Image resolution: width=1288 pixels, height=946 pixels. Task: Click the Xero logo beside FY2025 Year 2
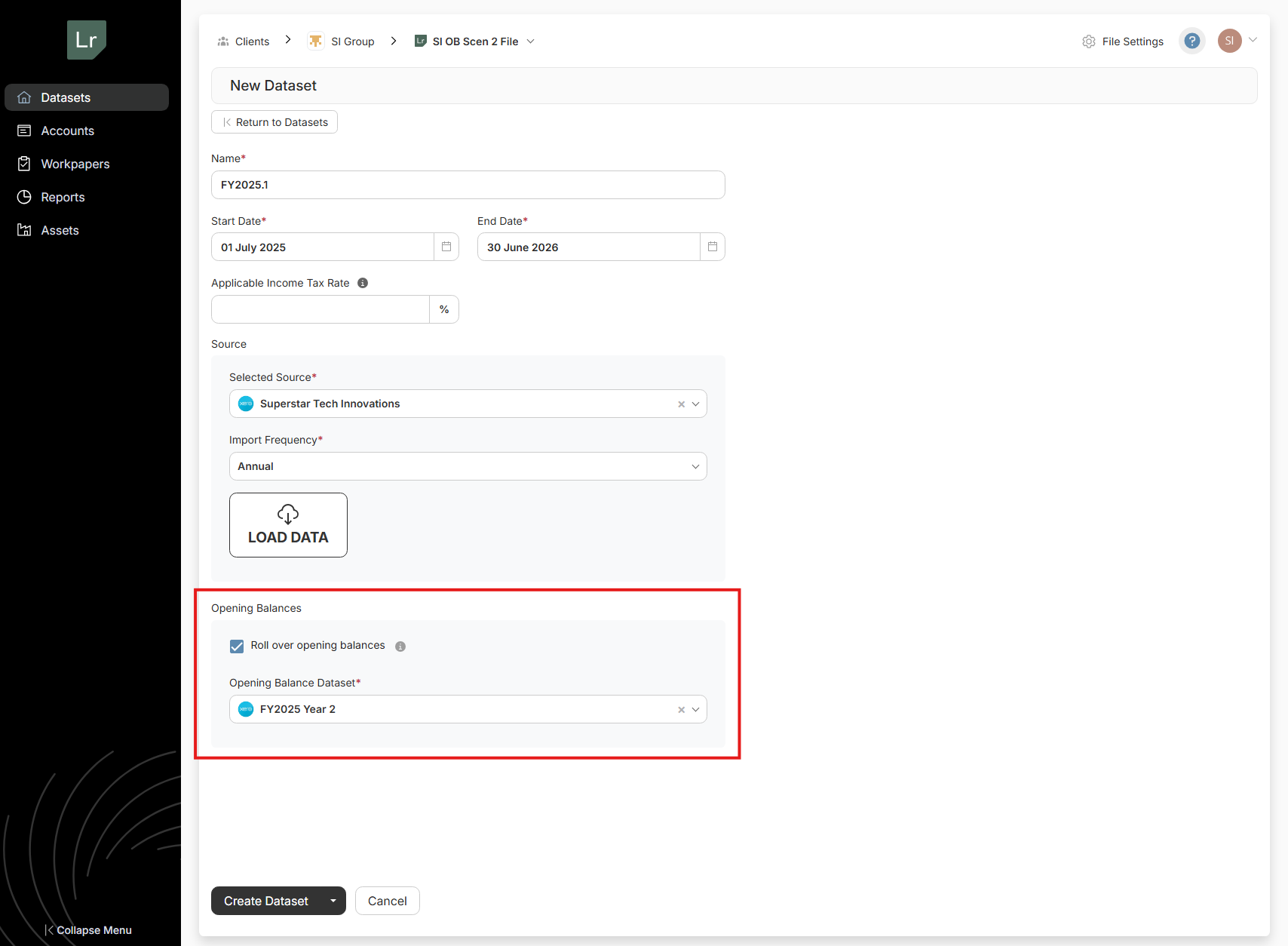(246, 709)
